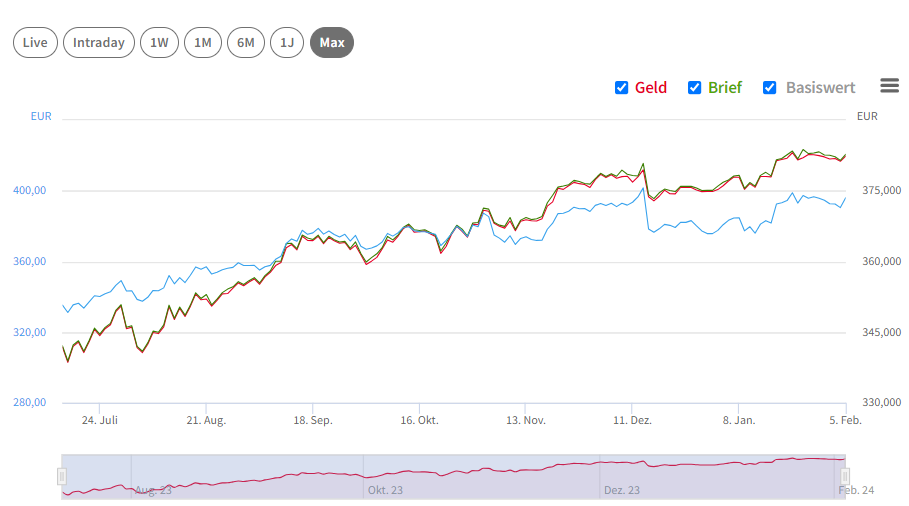The width and height of the screenshot is (909, 506).
Task: Select the Intraday time range
Action: click(99, 42)
